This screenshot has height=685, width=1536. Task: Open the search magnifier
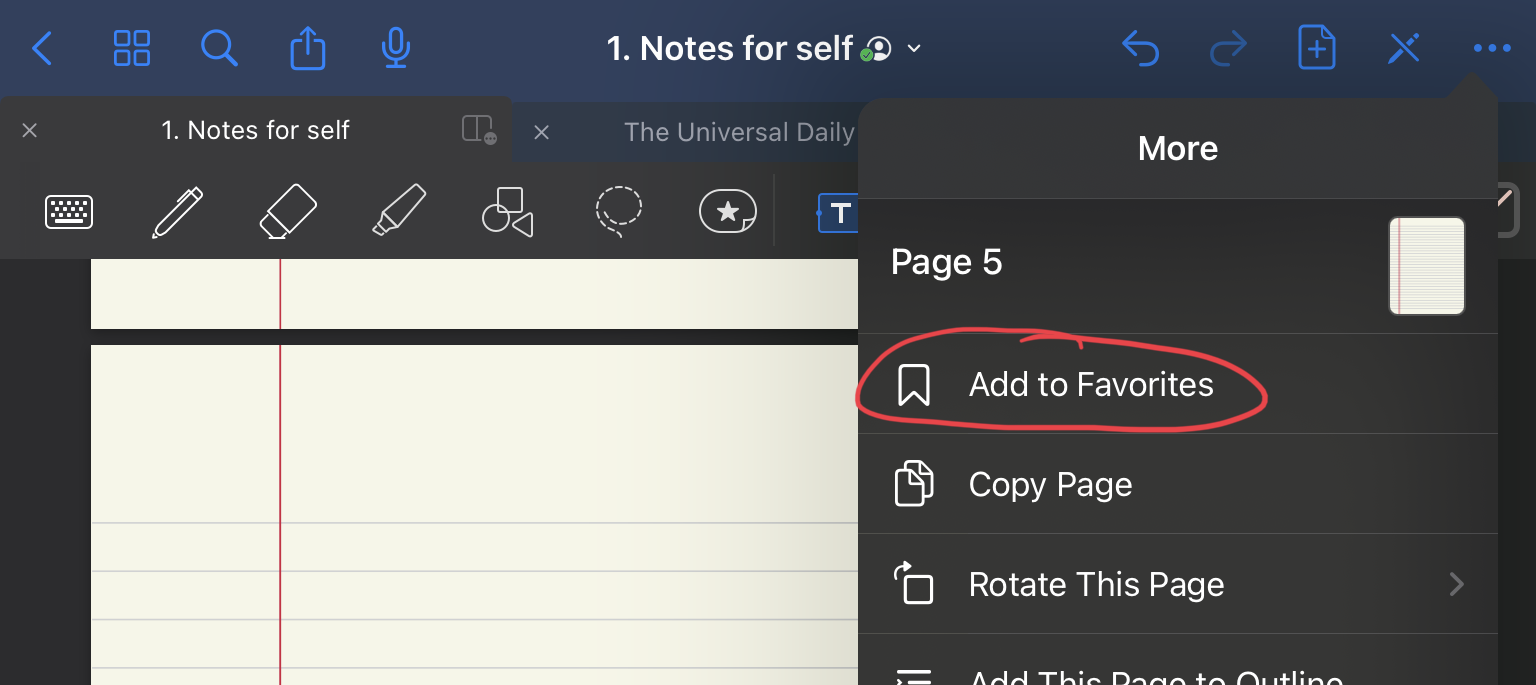(219, 48)
